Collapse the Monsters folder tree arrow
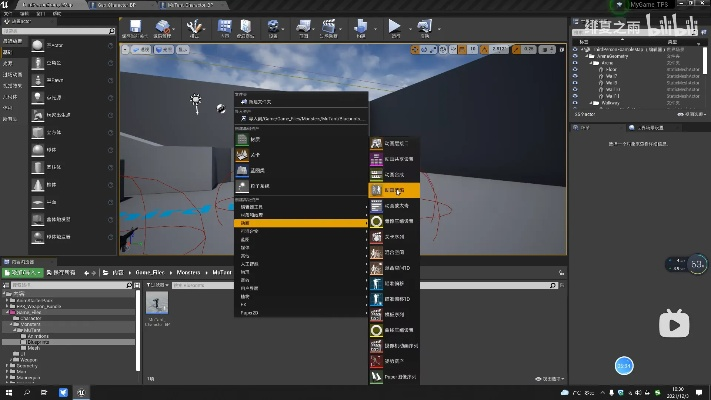 click(11, 324)
